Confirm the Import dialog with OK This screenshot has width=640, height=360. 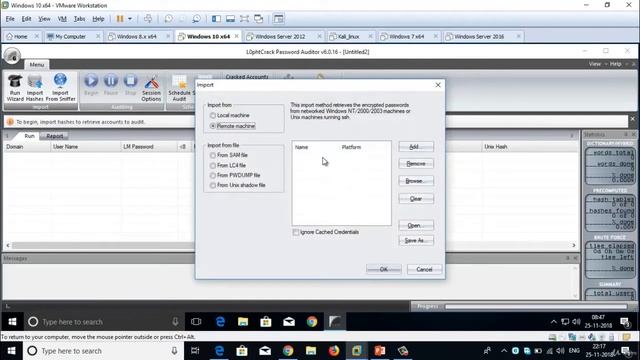384,269
